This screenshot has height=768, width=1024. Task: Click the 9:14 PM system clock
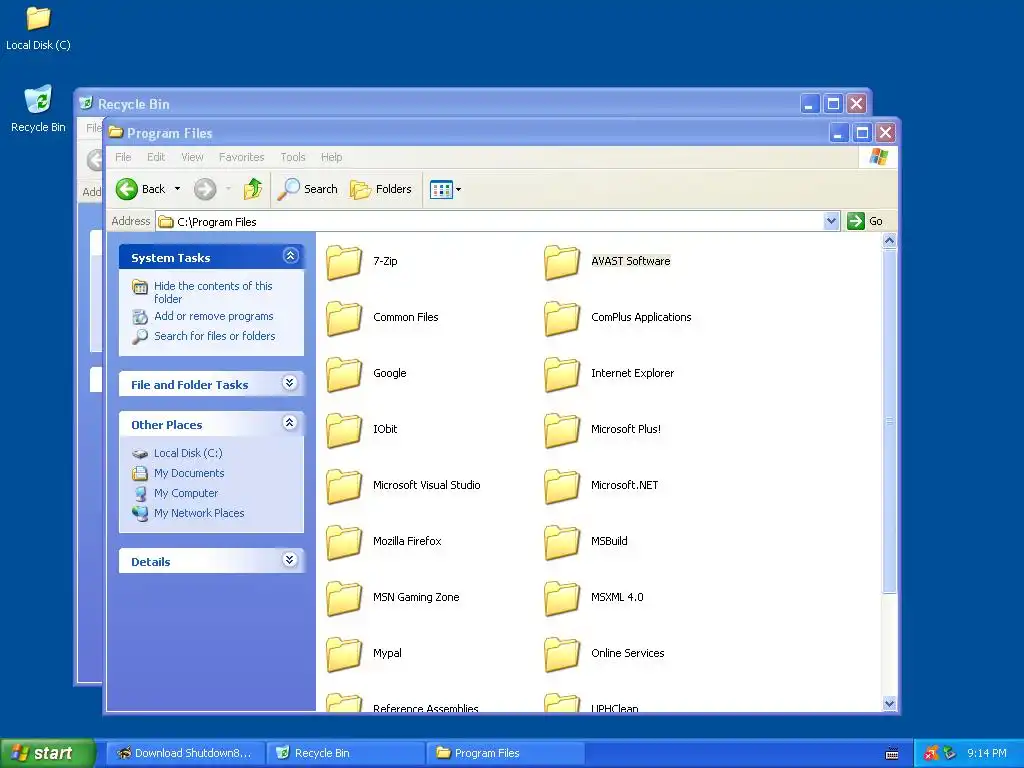pyautogui.click(x=986, y=754)
